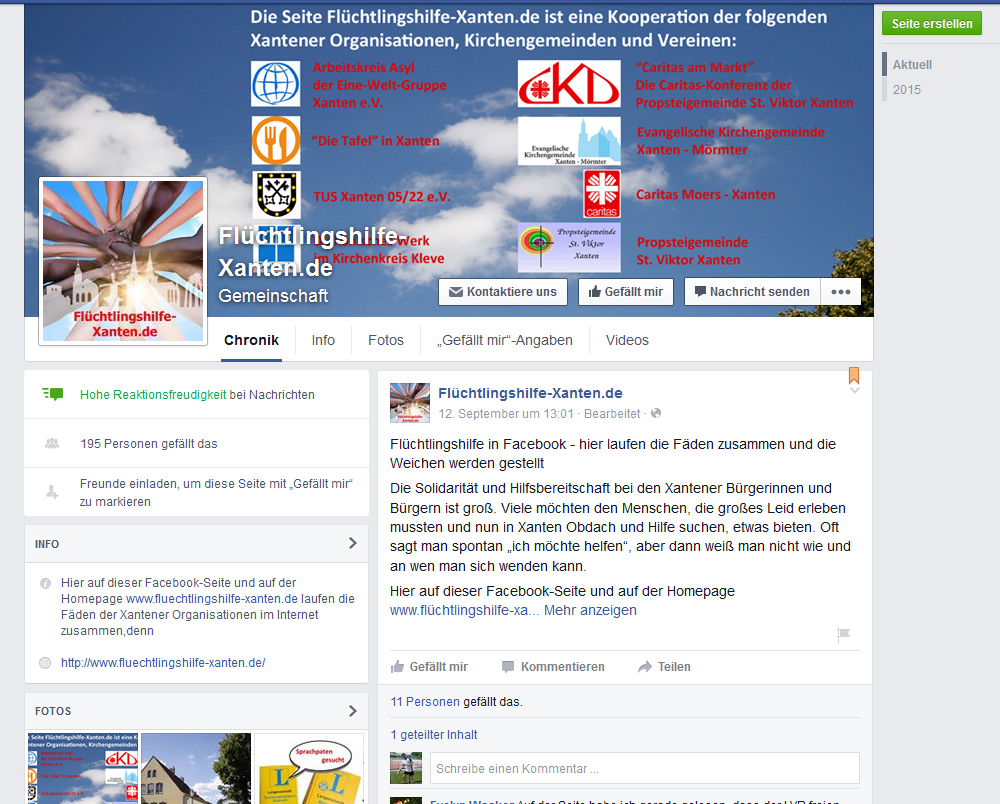Open the three-dots more options menu
Viewport: 1000px width, 804px height.
click(841, 292)
